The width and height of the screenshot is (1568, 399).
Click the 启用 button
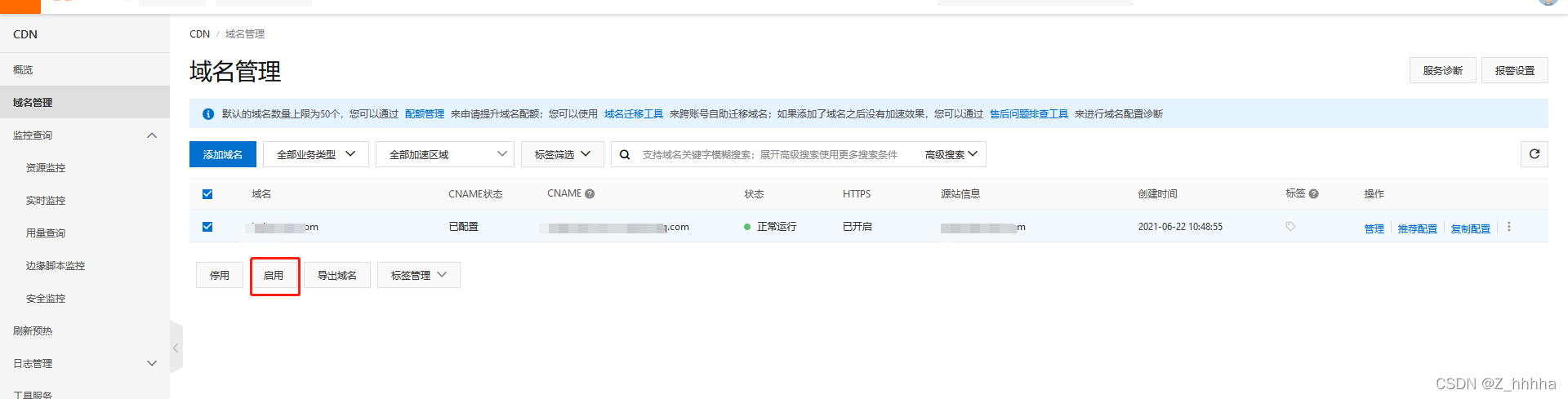[x=274, y=275]
